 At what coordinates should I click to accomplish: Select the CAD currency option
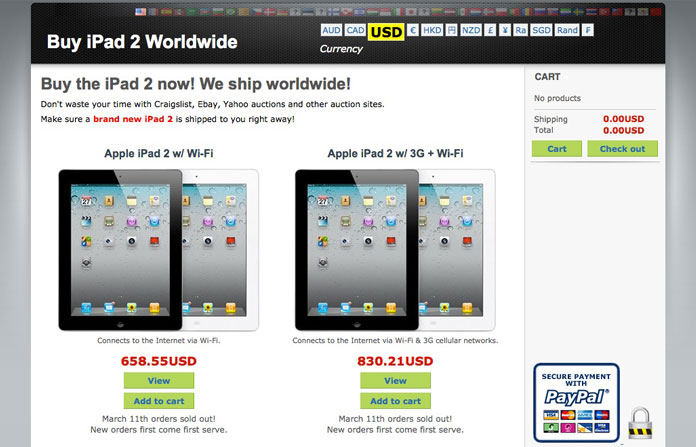(355, 30)
